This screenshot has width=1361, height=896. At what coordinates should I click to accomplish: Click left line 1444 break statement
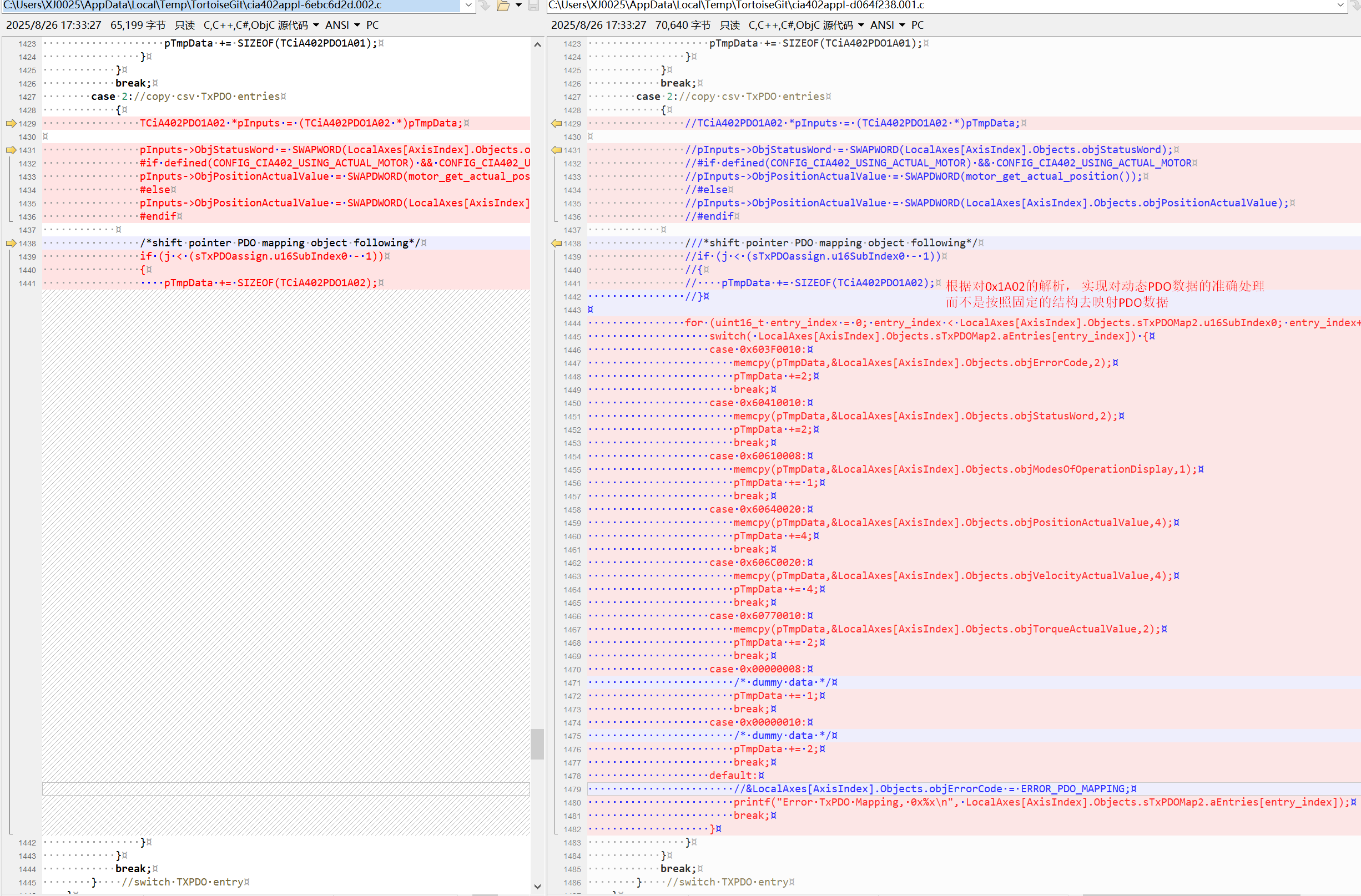click(133, 869)
